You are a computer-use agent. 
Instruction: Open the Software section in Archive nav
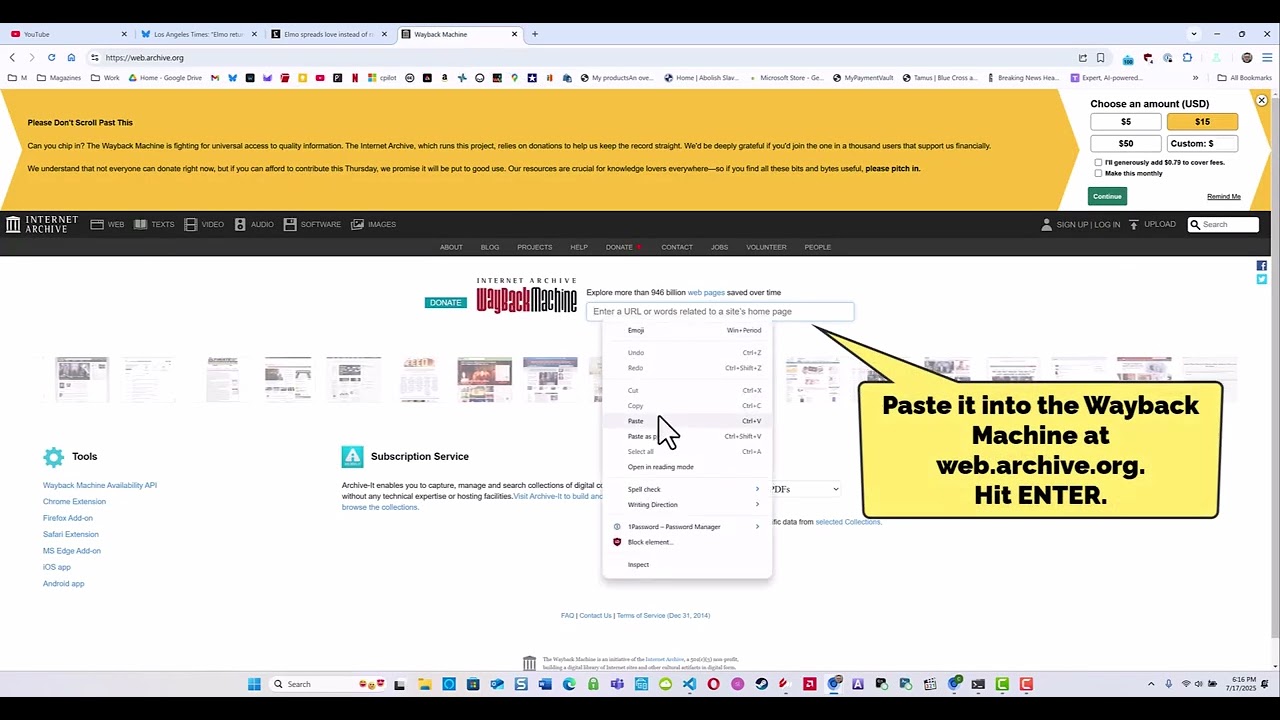312,224
